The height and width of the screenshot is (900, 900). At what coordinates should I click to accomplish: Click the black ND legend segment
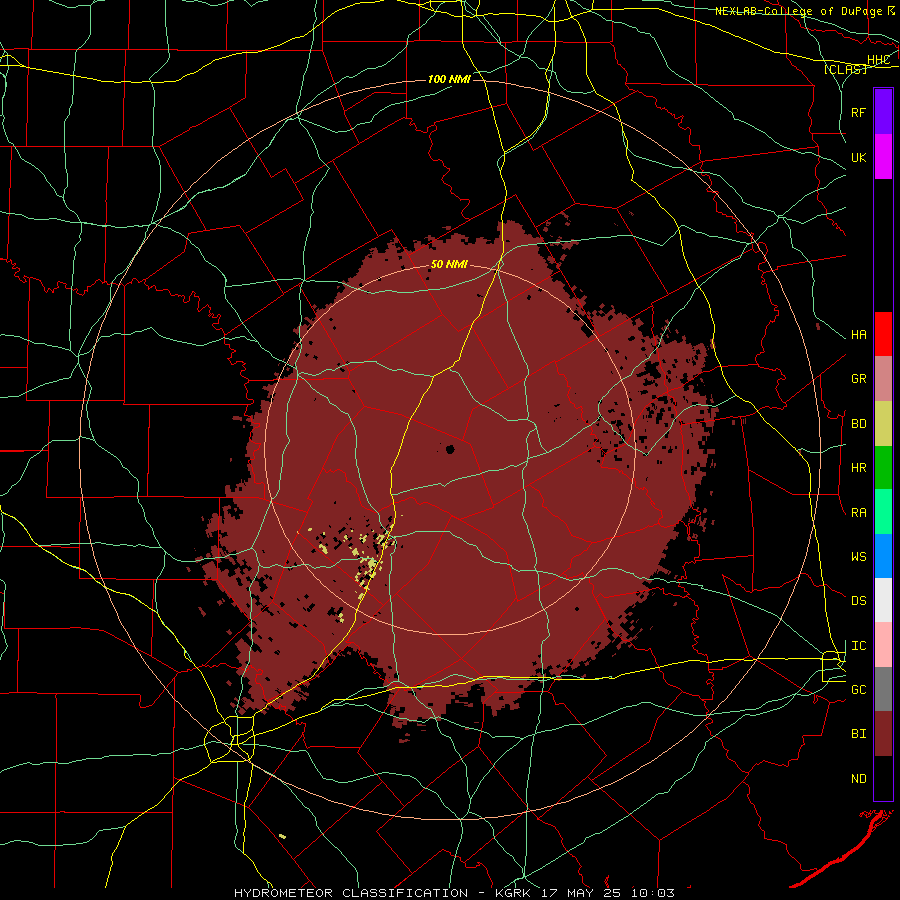[x=883, y=778]
